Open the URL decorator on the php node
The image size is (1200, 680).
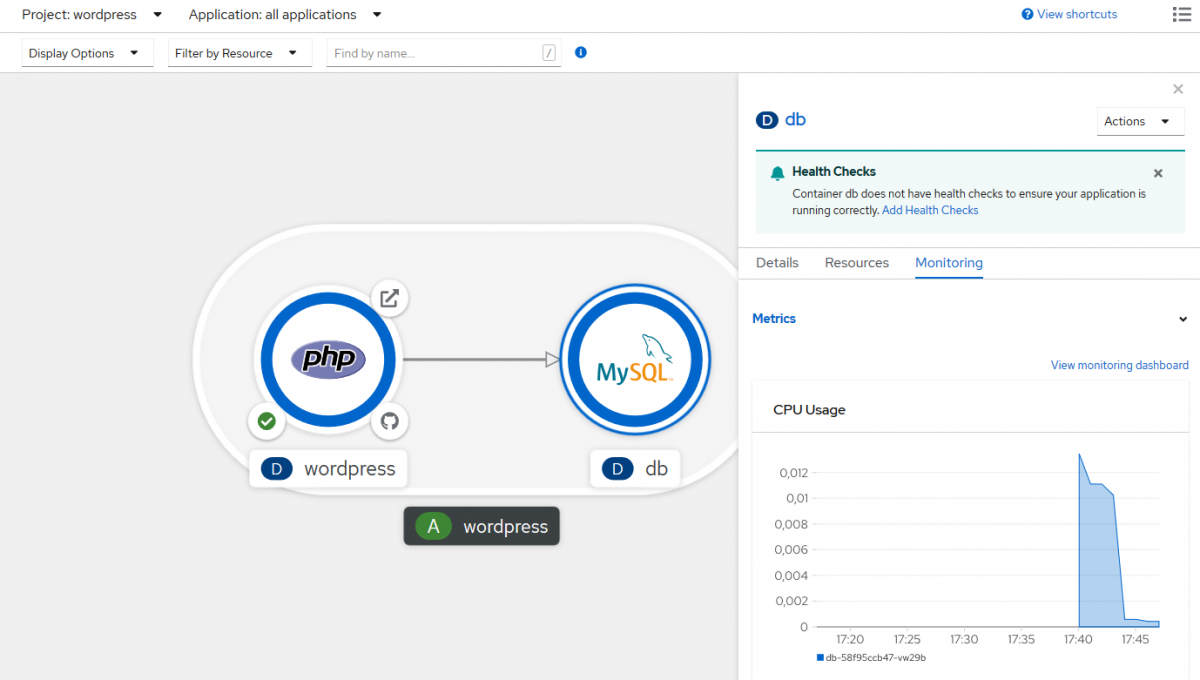click(x=389, y=298)
